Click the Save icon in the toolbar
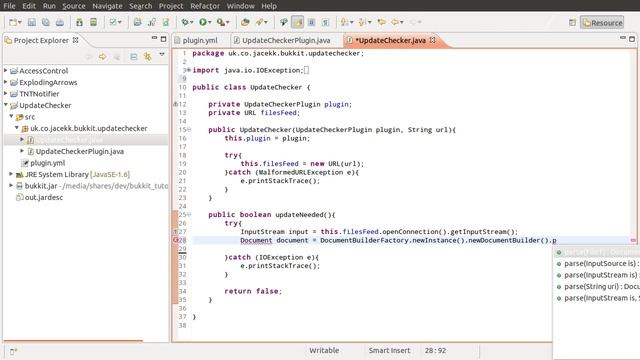640x360 pixels. (32, 22)
